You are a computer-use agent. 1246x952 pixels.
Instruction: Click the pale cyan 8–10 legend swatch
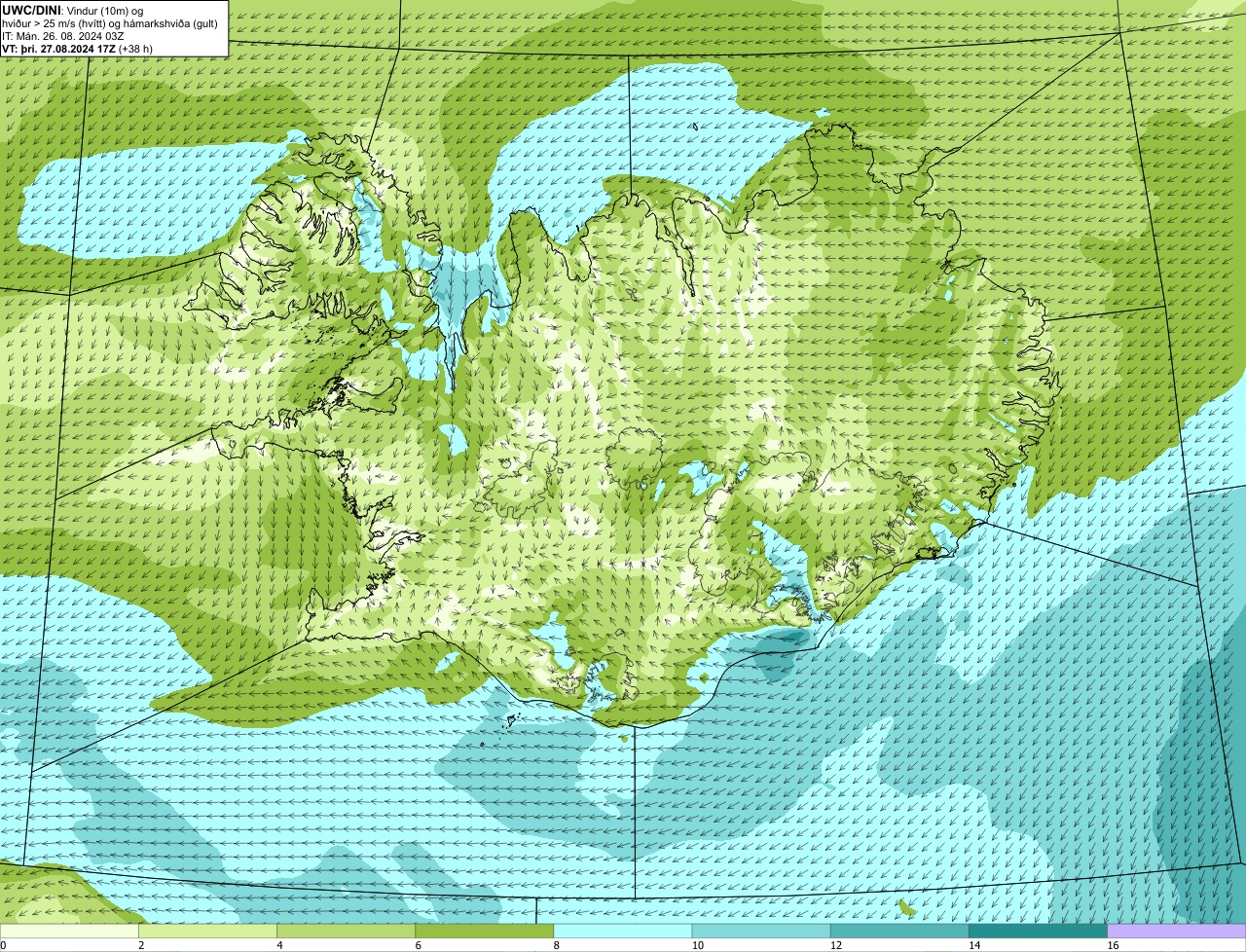click(623, 932)
